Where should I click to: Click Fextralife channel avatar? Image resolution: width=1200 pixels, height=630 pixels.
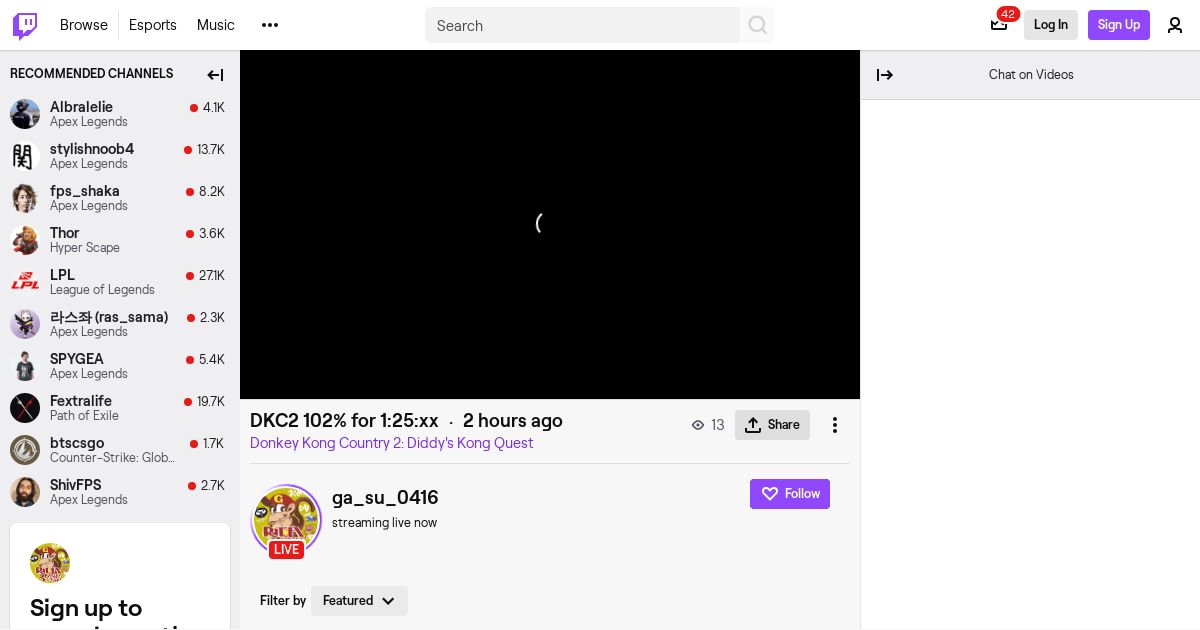25,408
